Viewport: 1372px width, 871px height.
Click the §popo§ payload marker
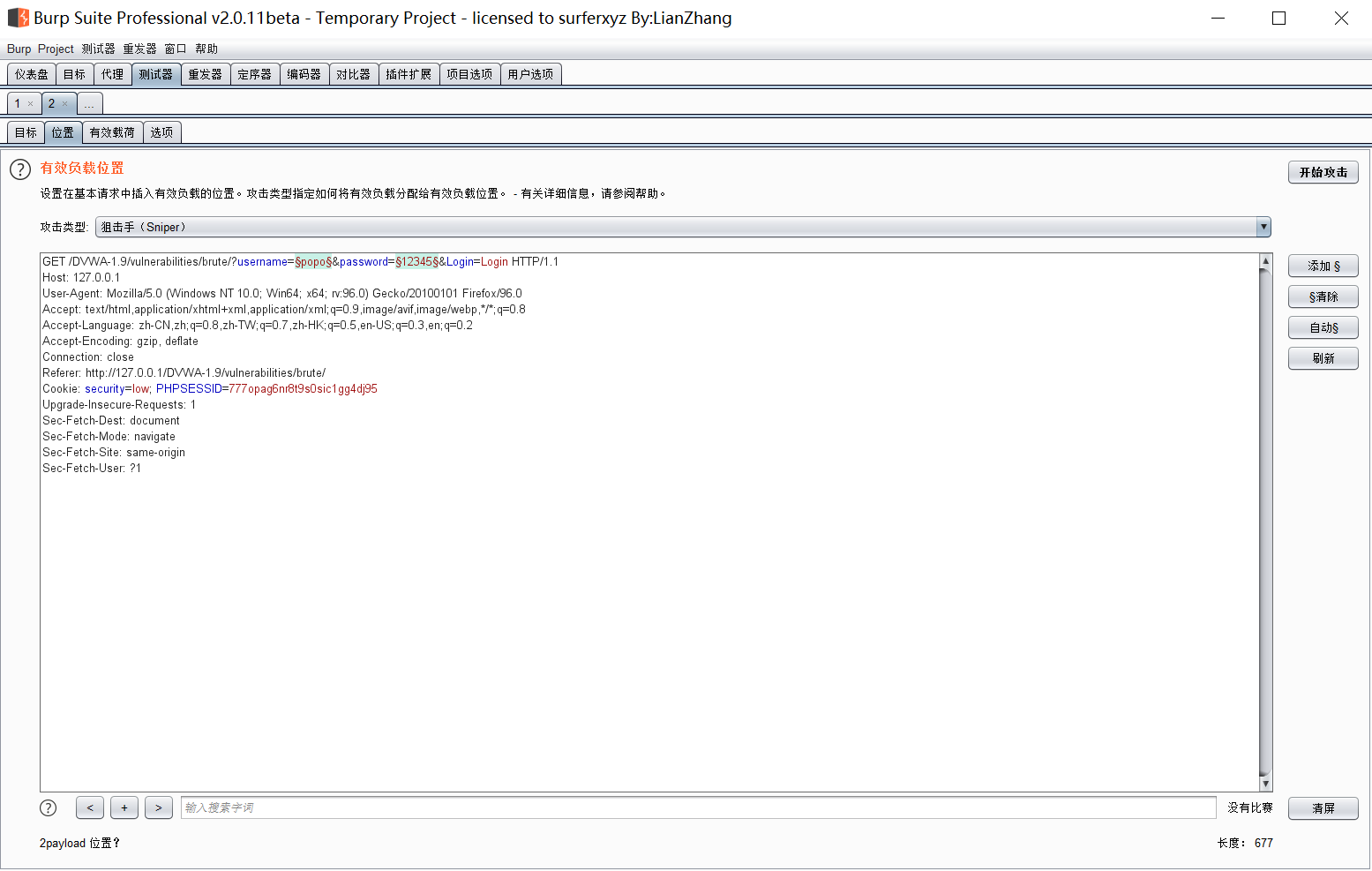313,262
